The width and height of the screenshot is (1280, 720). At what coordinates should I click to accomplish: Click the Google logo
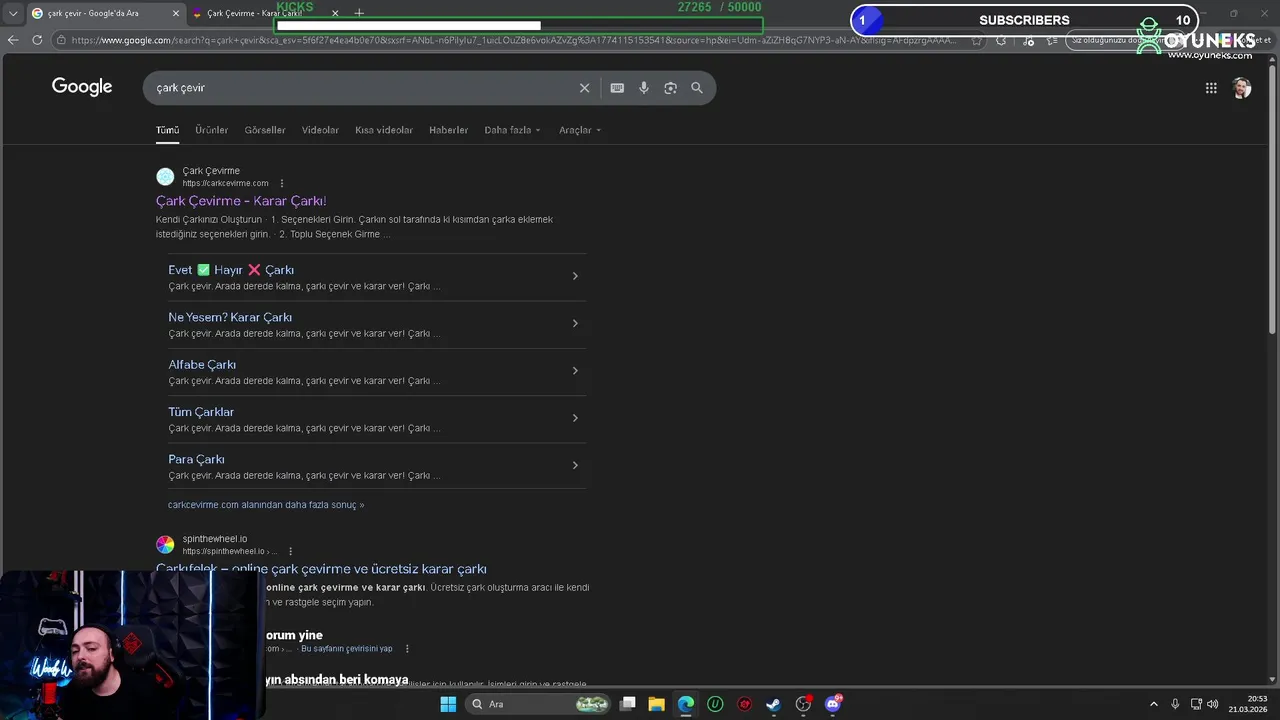[x=82, y=87]
